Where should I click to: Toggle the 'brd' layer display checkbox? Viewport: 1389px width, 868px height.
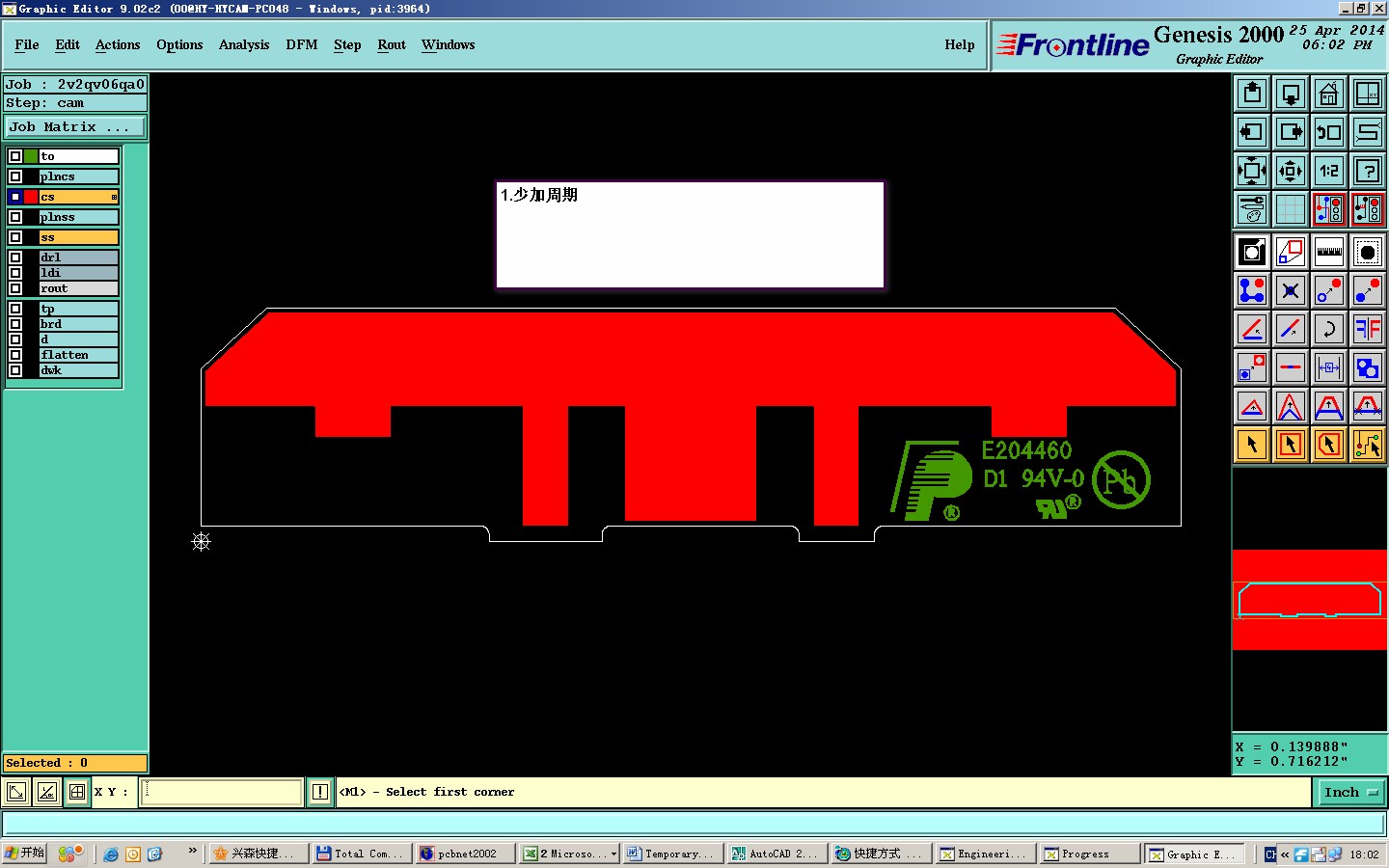coord(15,324)
